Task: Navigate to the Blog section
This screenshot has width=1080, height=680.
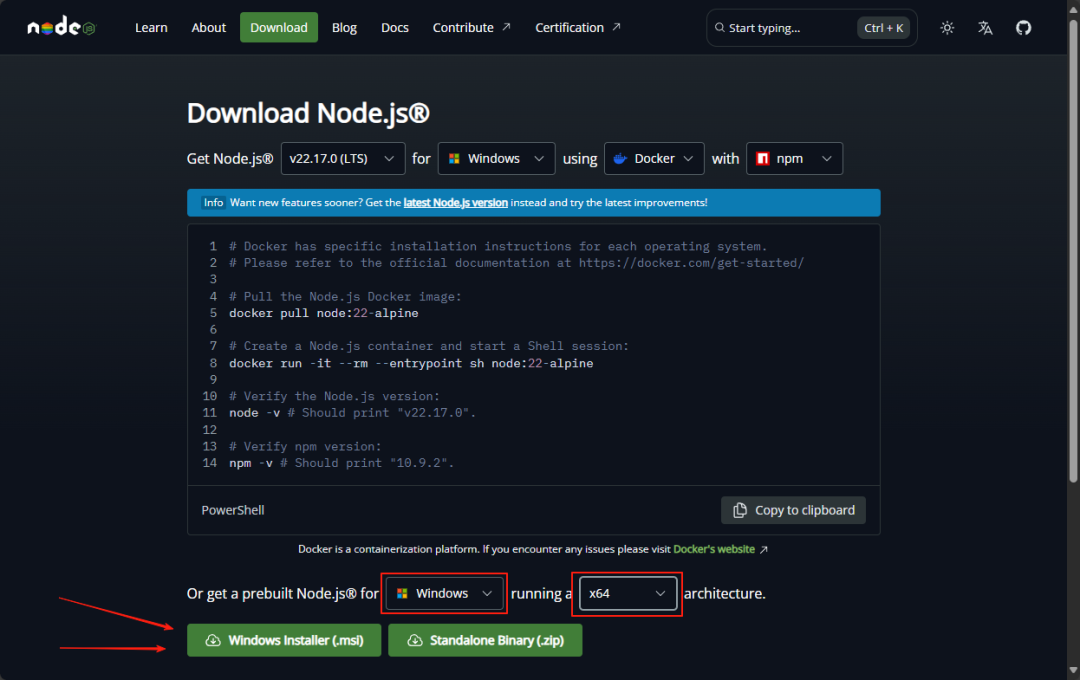Action: pyautogui.click(x=344, y=27)
